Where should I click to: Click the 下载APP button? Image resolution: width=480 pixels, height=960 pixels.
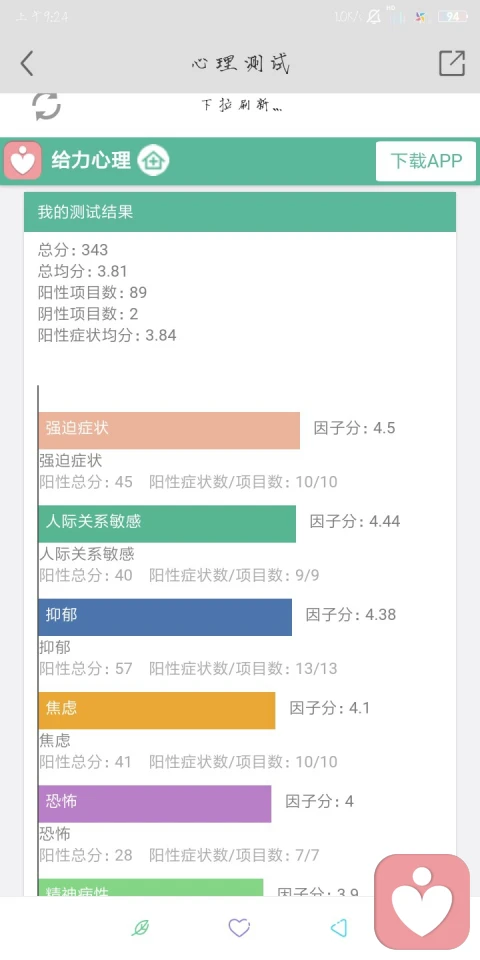(426, 161)
